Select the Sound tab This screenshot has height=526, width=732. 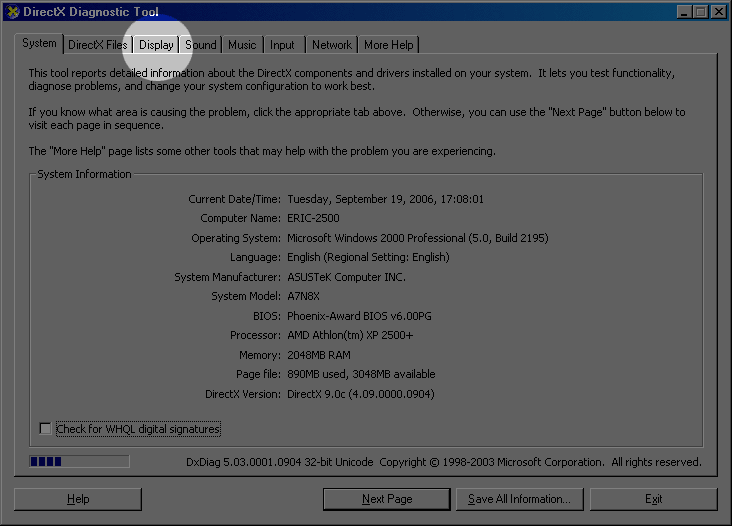[x=201, y=45]
